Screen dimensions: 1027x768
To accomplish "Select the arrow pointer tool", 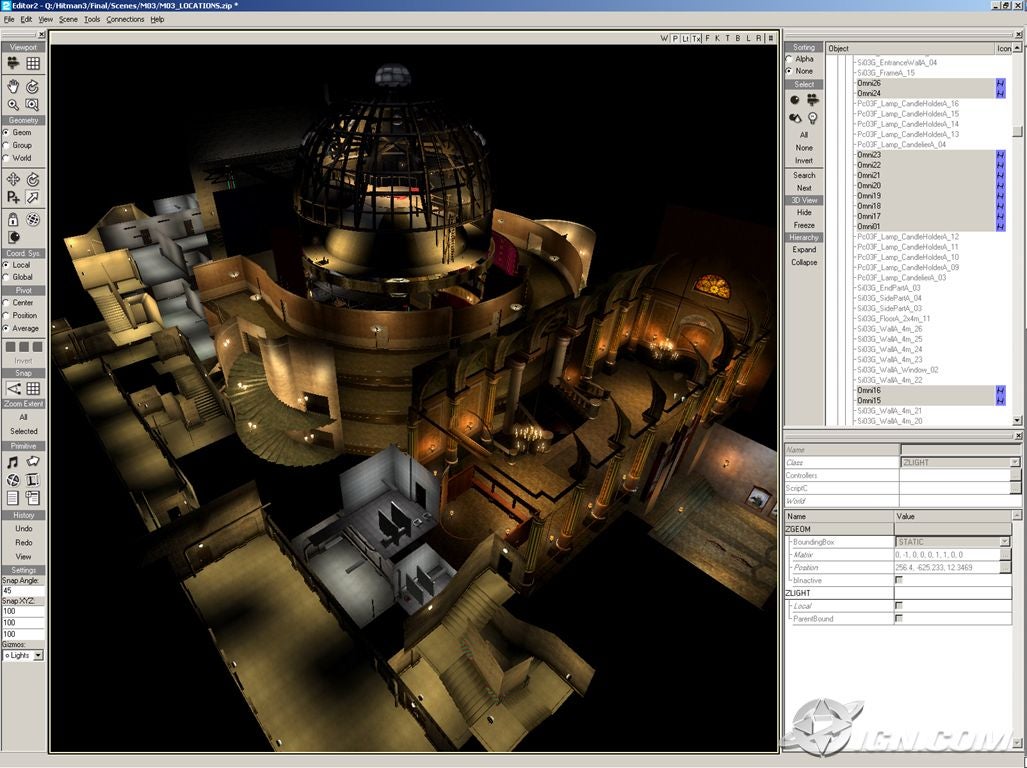I will 33,196.
